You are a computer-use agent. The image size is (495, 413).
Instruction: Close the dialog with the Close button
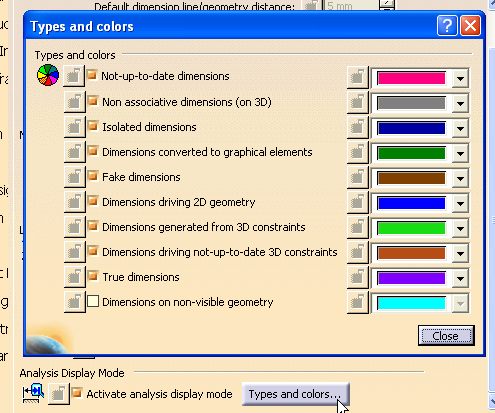click(446, 336)
